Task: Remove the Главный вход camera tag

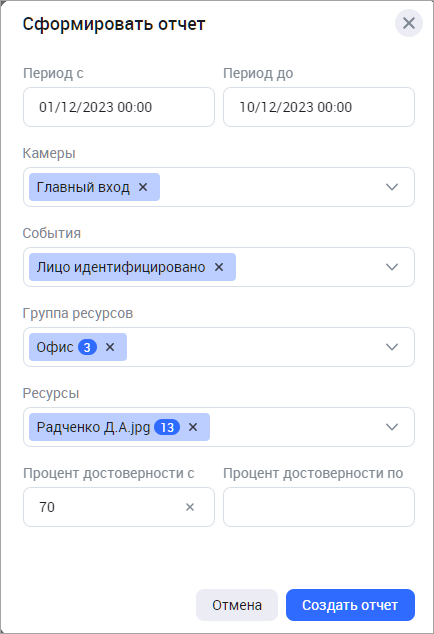Action: click(143, 187)
